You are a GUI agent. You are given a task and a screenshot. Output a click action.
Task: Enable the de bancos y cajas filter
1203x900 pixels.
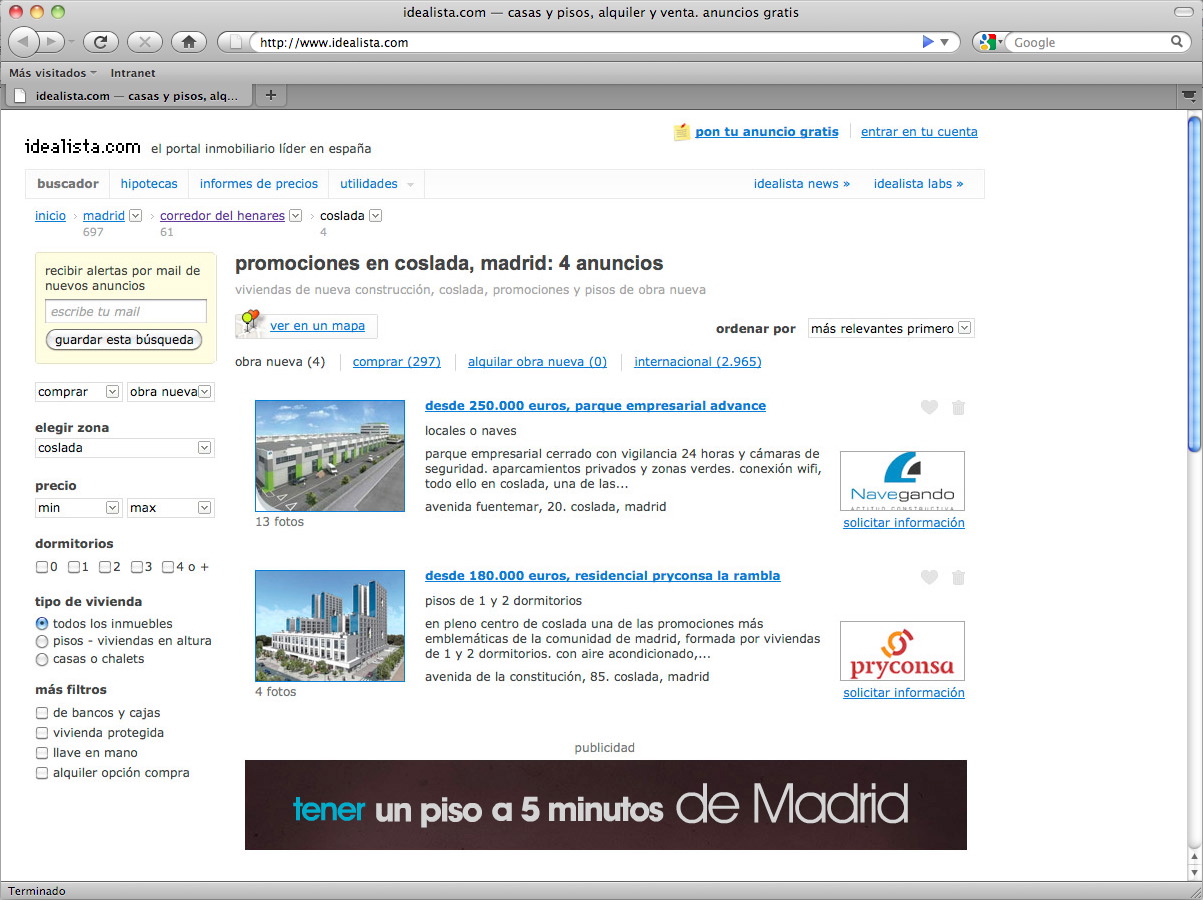(x=42, y=713)
